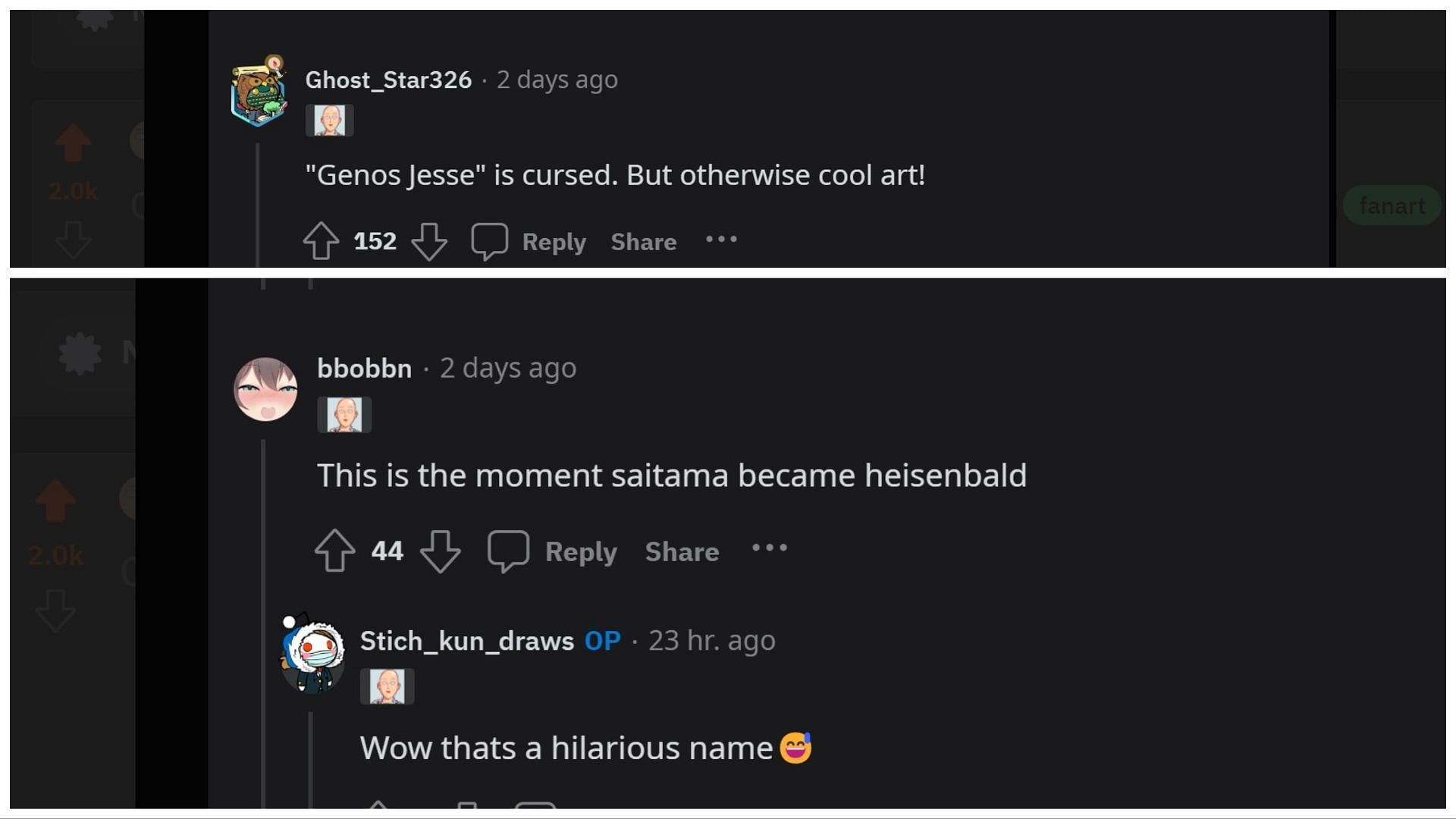Viewport: 1456px width, 819px height.
Task: Click comment bubble icon on bbobbn's comment
Action: point(508,551)
